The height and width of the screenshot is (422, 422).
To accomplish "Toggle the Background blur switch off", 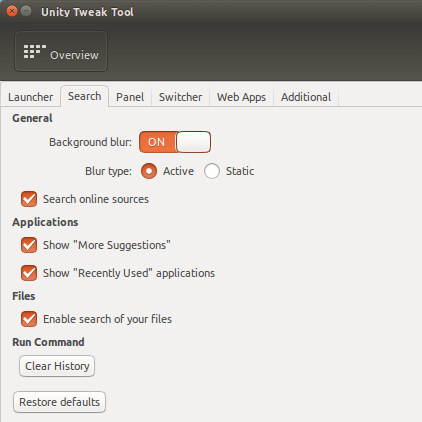I will (x=175, y=142).
